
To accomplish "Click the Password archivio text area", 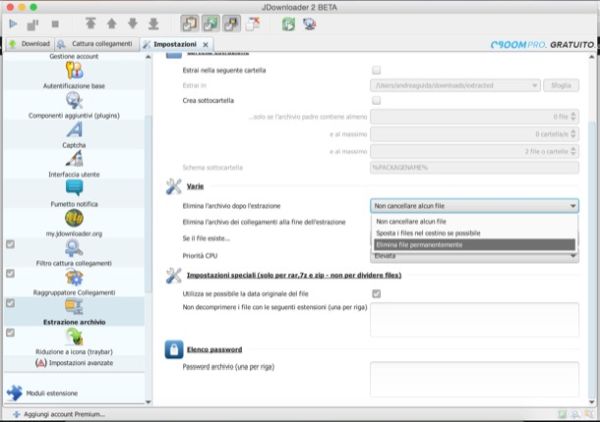I will pos(474,378).
